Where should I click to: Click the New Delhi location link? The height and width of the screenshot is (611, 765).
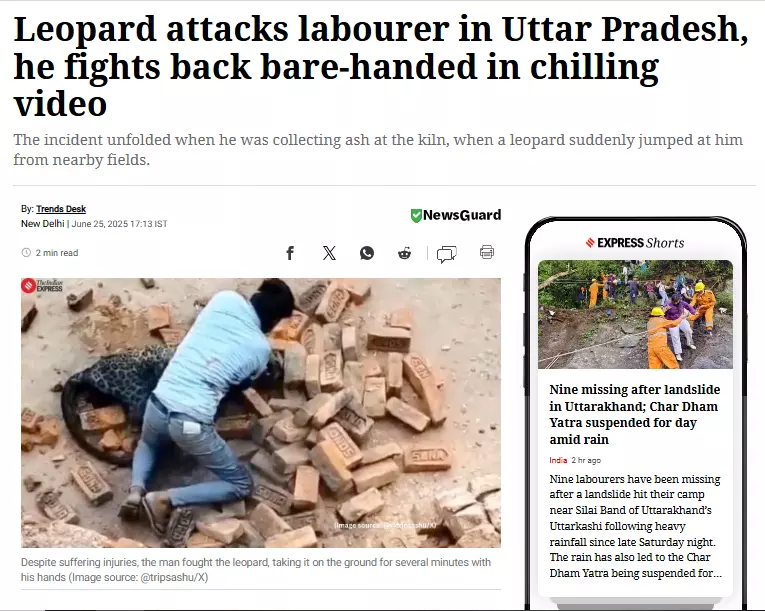pyautogui.click(x=42, y=224)
